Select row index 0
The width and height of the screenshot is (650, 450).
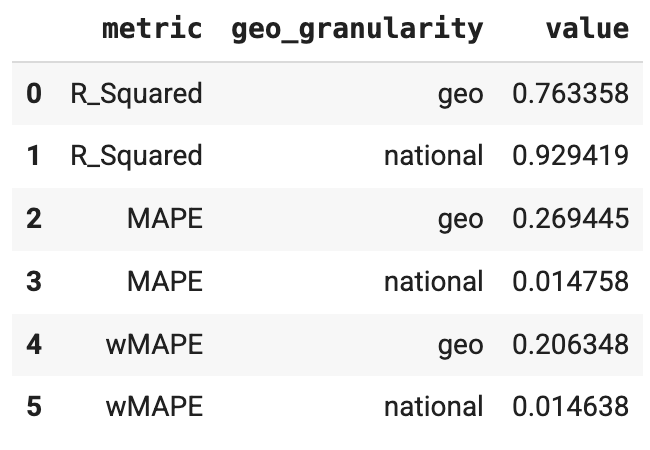pos(34,94)
